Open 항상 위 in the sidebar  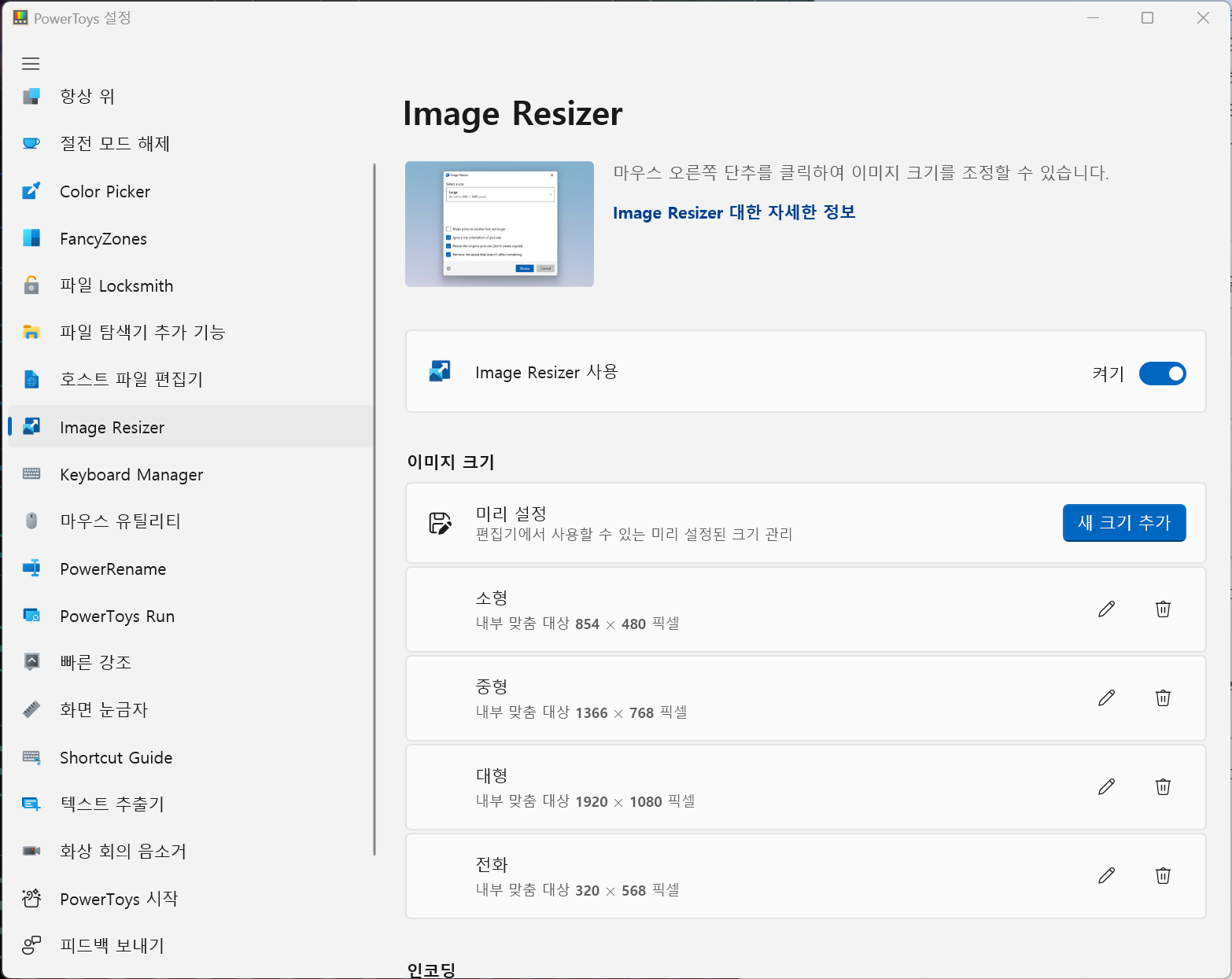tap(190, 96)
